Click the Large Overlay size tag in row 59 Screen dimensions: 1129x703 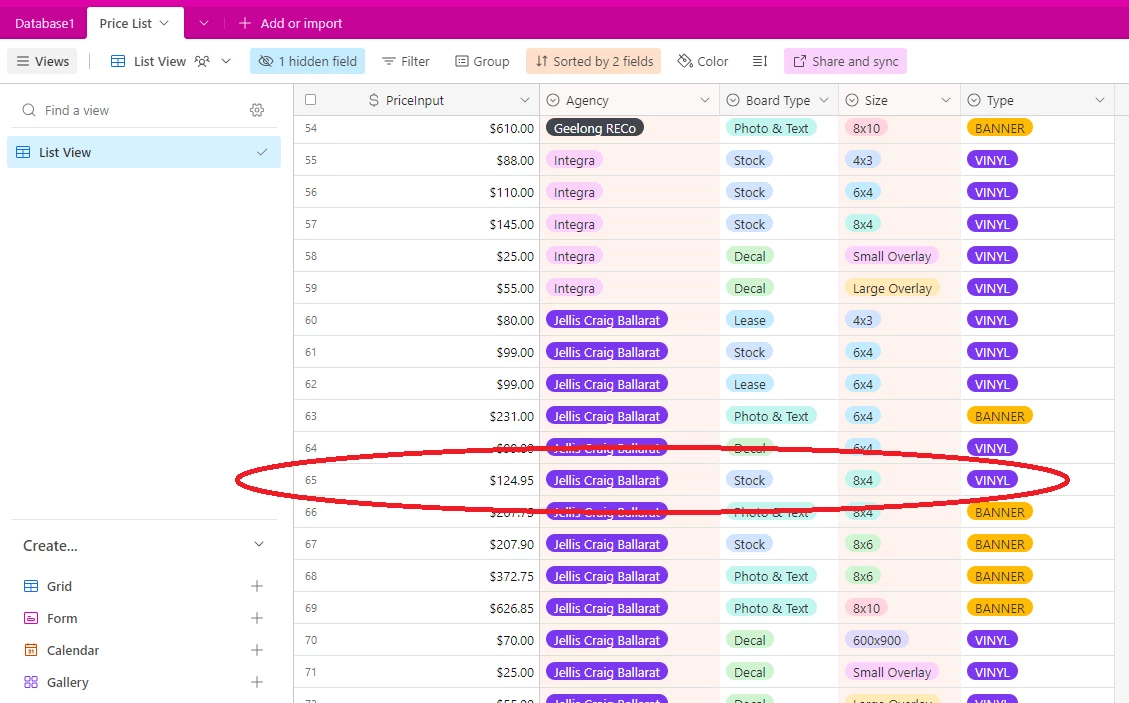pos(892,288)
